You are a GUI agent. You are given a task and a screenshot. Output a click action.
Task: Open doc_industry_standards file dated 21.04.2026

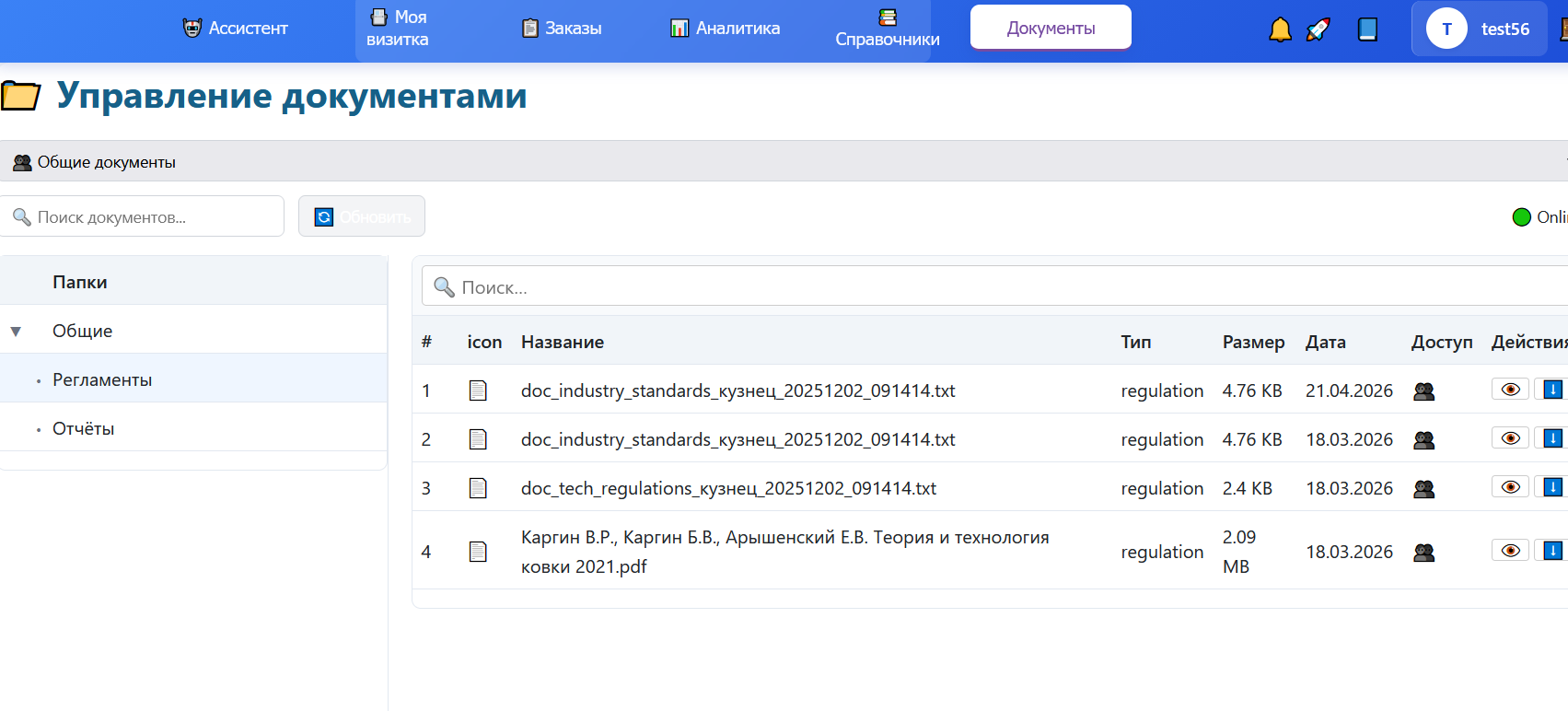tap(738, 390)
